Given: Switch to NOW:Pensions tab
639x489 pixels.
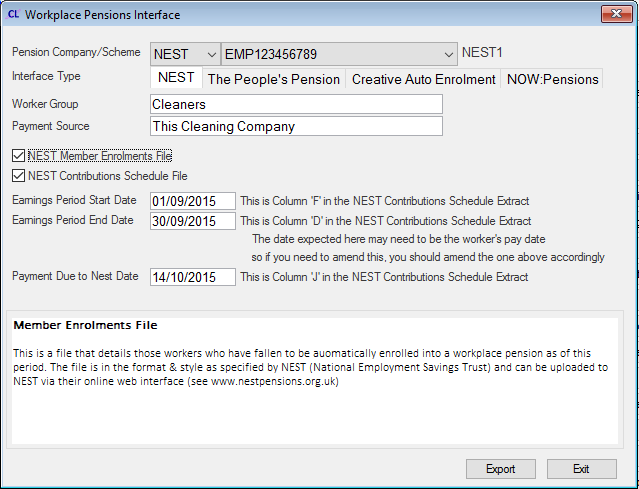Looking at the screenshot, I should point(552,79).
